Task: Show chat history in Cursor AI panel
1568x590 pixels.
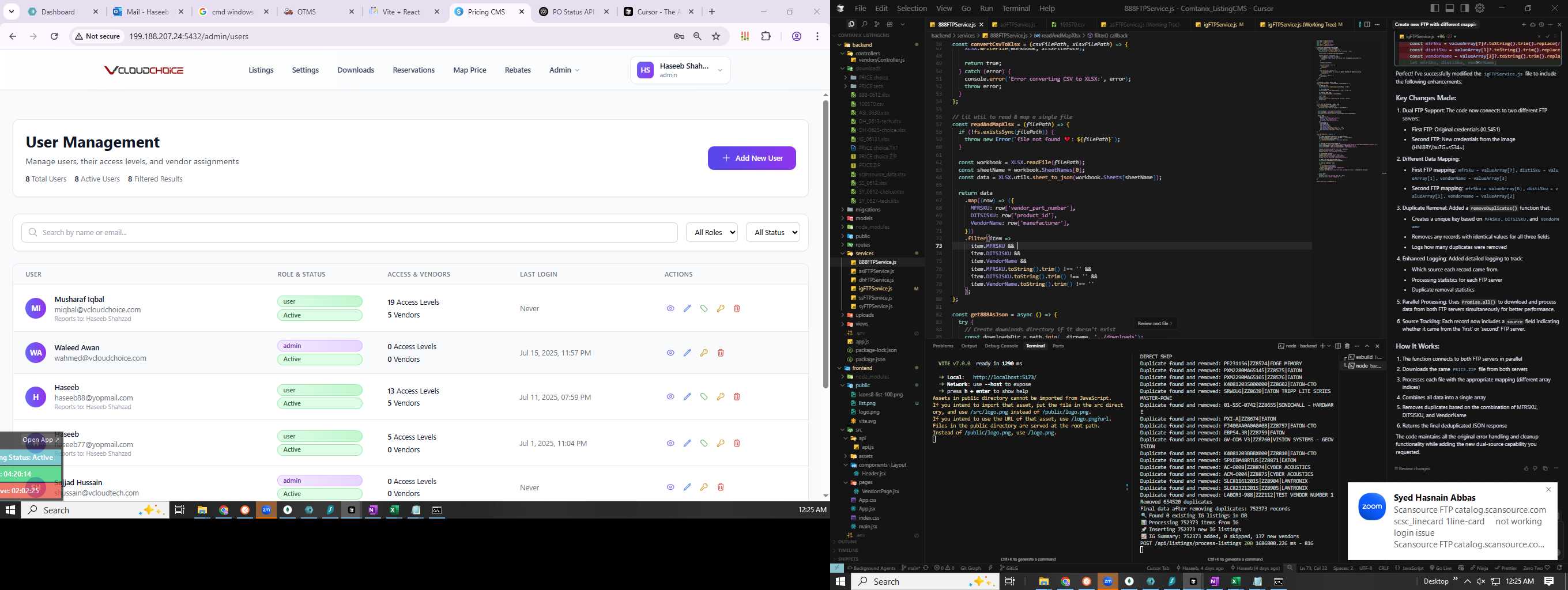Action: (1541, 24)
